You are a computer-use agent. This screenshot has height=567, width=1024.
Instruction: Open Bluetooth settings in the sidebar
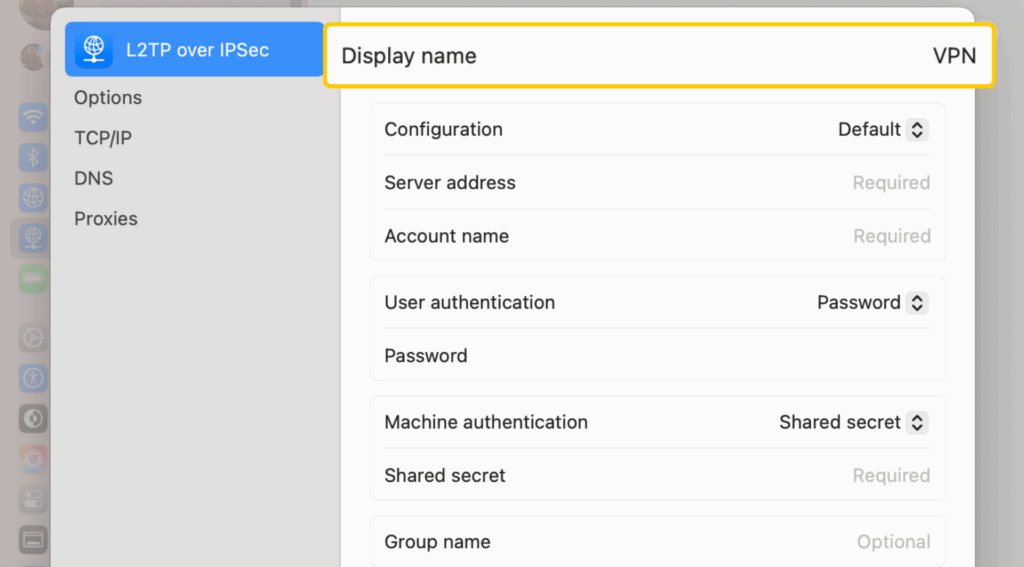[34, 157]
